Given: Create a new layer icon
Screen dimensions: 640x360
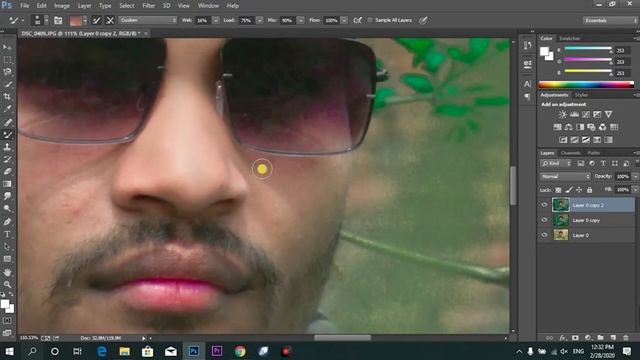Looking at the screenshot, I should [x=613, y=338].
